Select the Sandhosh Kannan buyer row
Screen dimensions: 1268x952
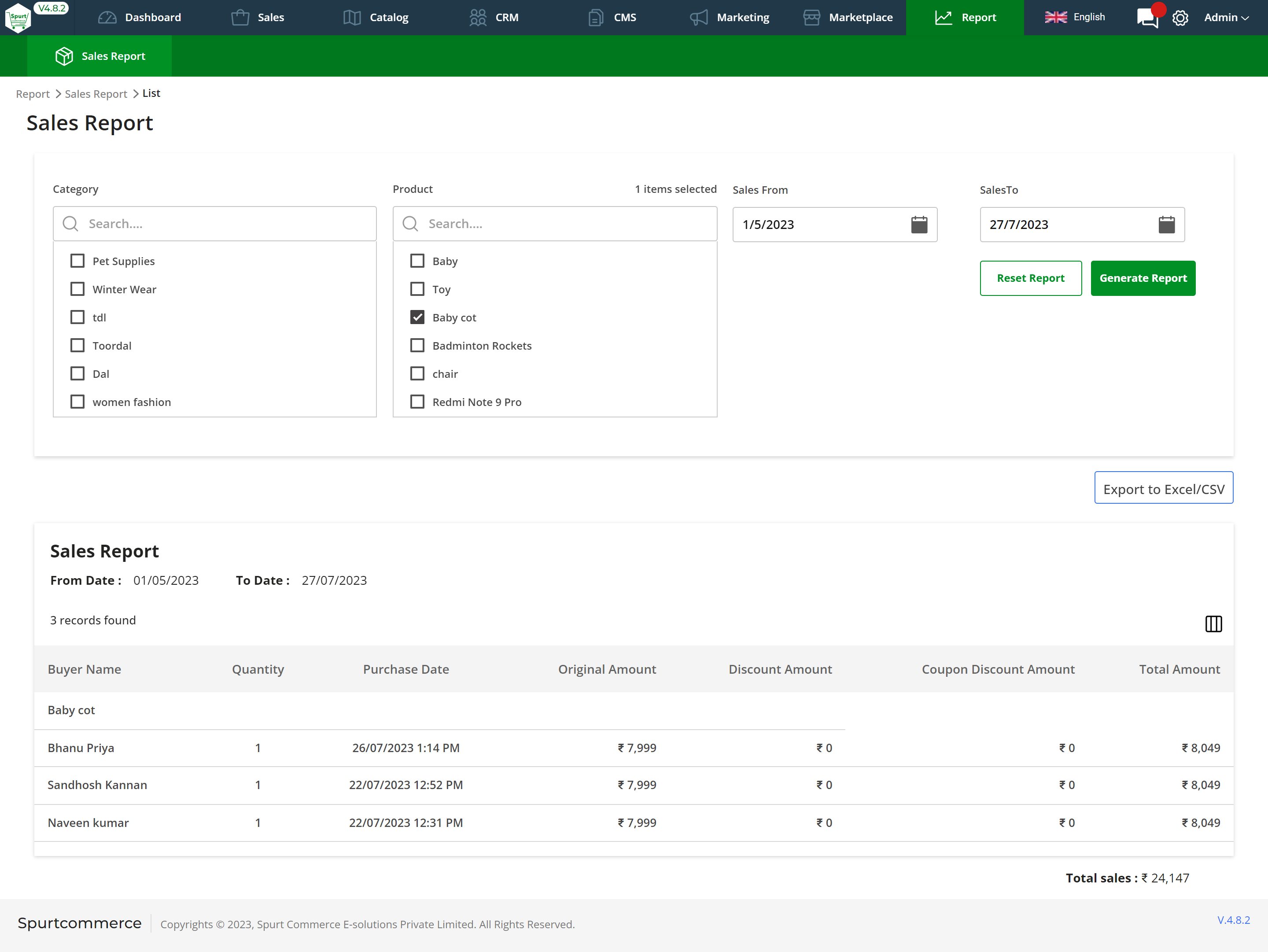(634, 785)
